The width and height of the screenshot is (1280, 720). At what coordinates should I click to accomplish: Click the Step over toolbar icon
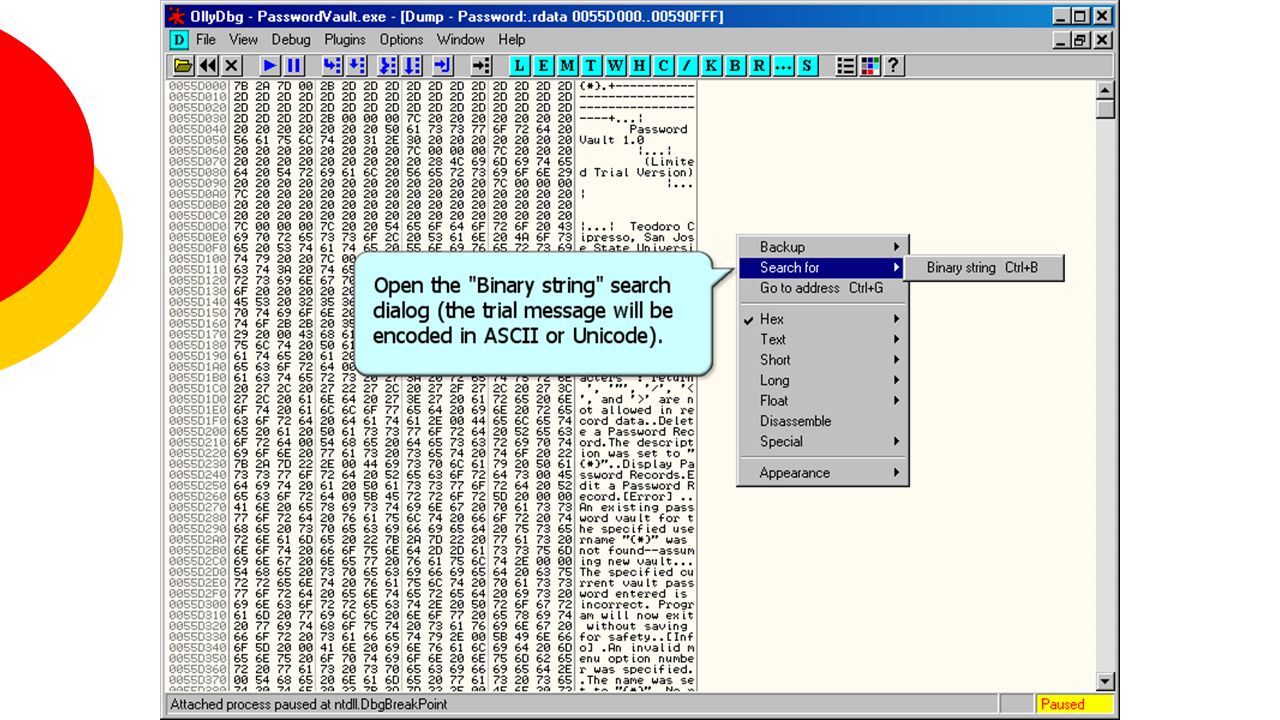click(x=356, y=66)
